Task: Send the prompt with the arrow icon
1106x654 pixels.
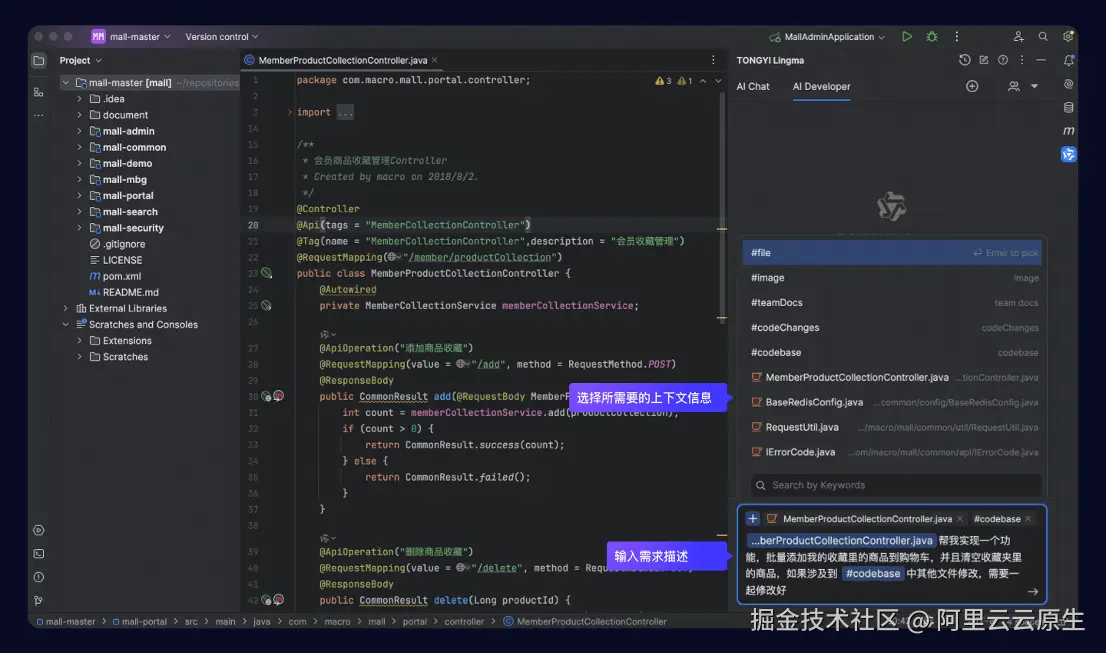Action: (1033, 592)
